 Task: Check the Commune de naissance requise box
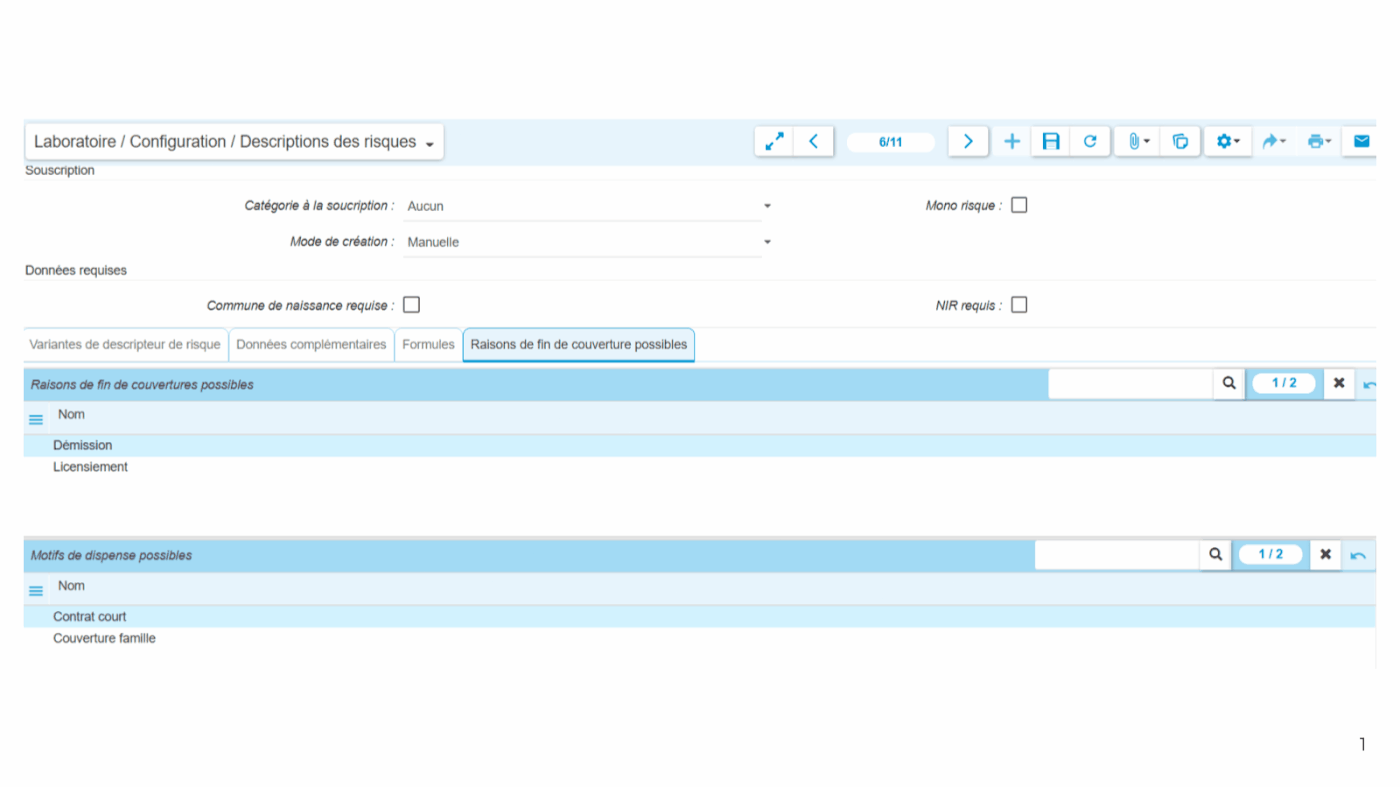(x=411, y=305)
